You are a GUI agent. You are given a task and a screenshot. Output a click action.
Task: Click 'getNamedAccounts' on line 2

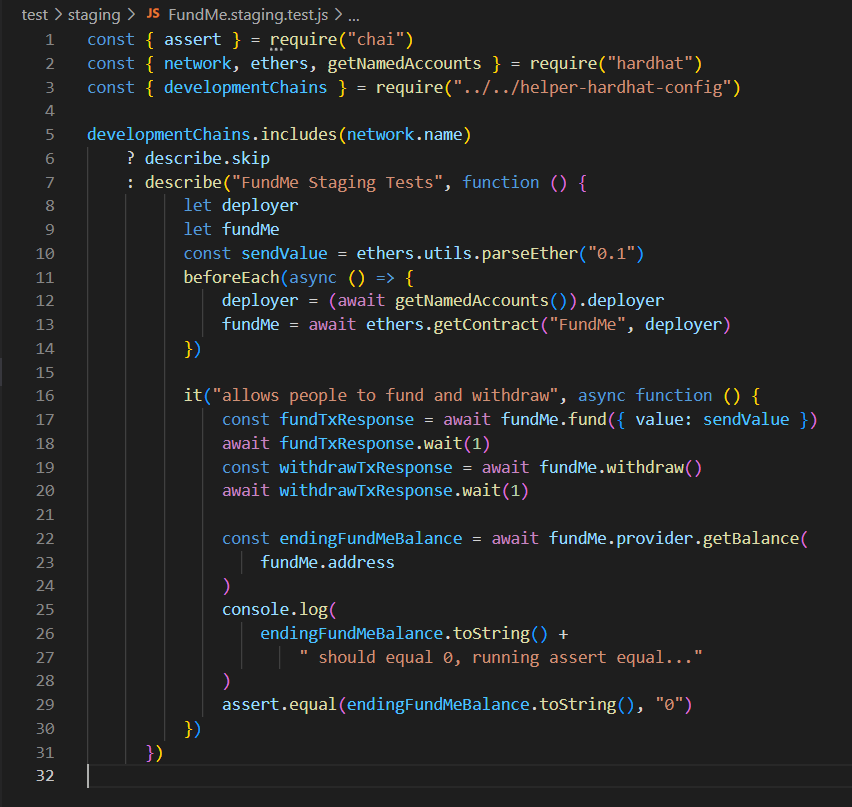coord(404,64)
